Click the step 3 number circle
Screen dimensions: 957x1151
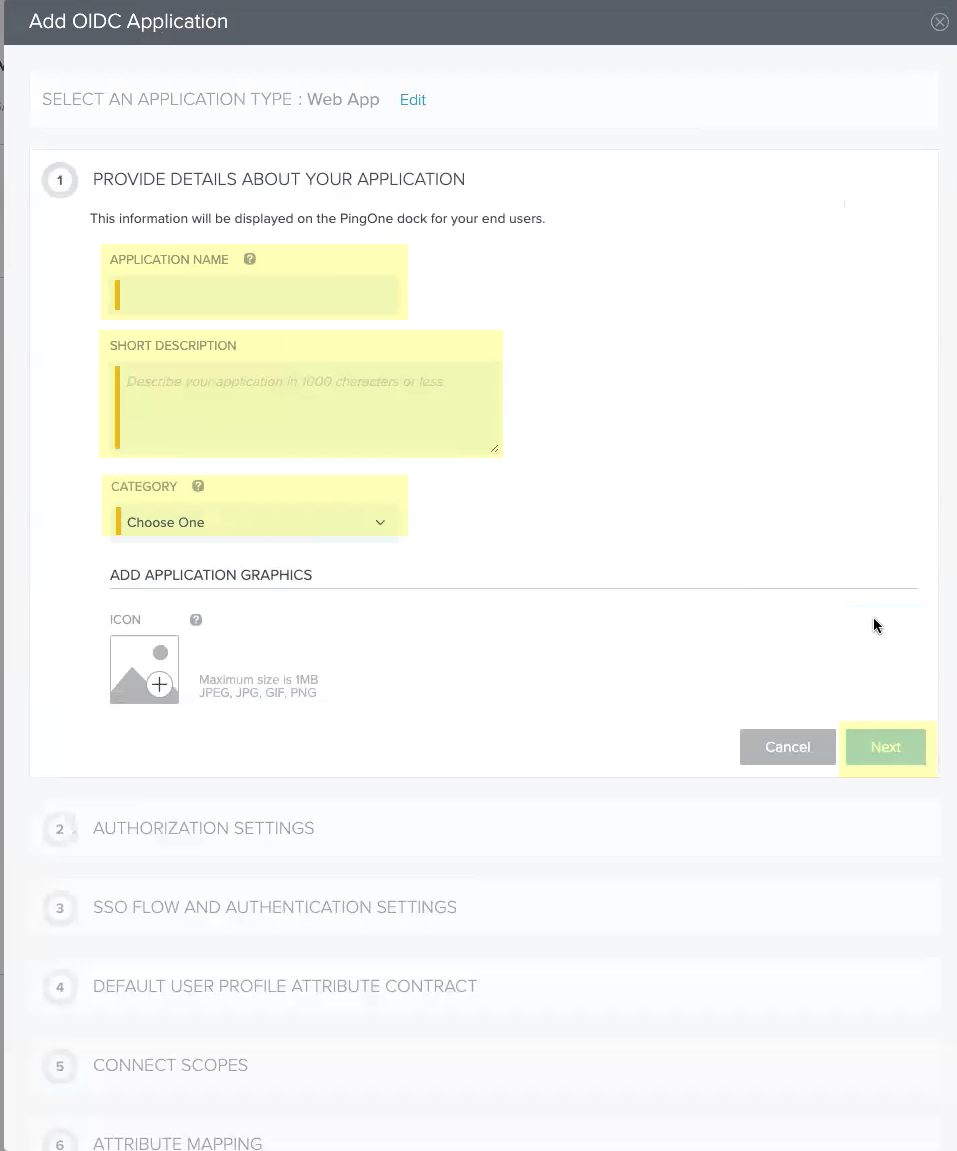click(x=60, y=908)
